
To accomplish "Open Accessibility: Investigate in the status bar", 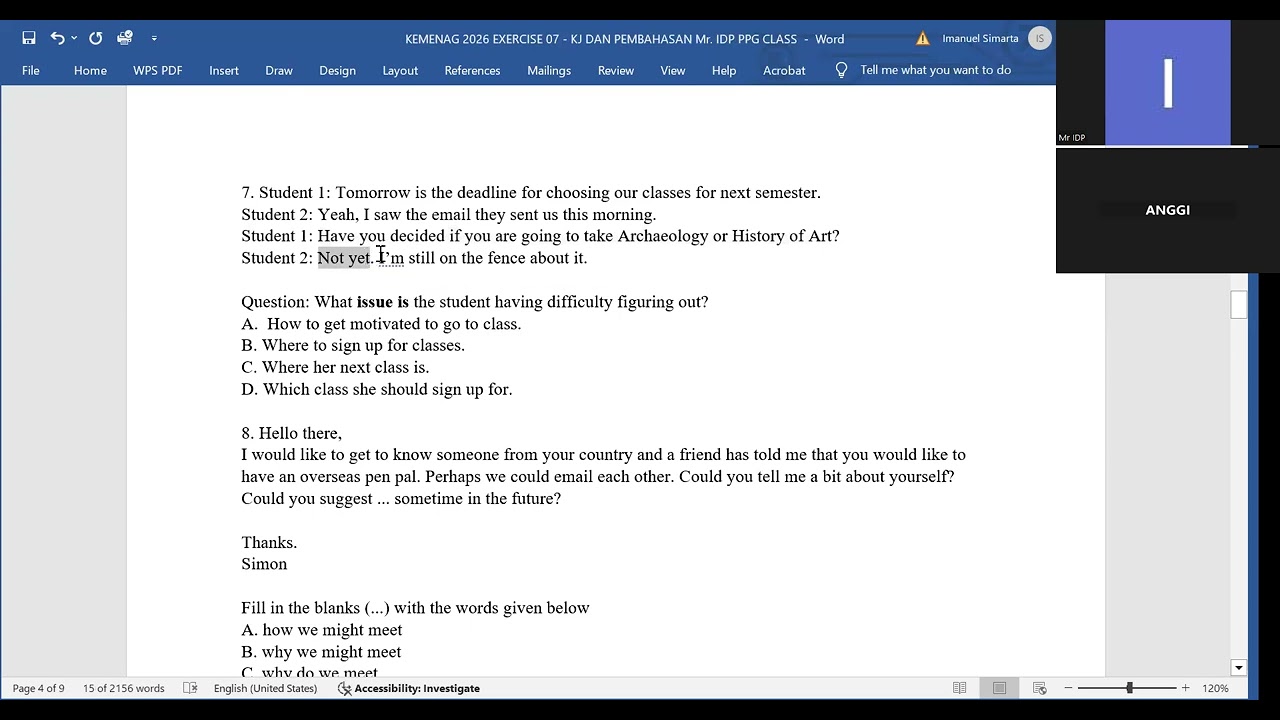I will (408, 688).
